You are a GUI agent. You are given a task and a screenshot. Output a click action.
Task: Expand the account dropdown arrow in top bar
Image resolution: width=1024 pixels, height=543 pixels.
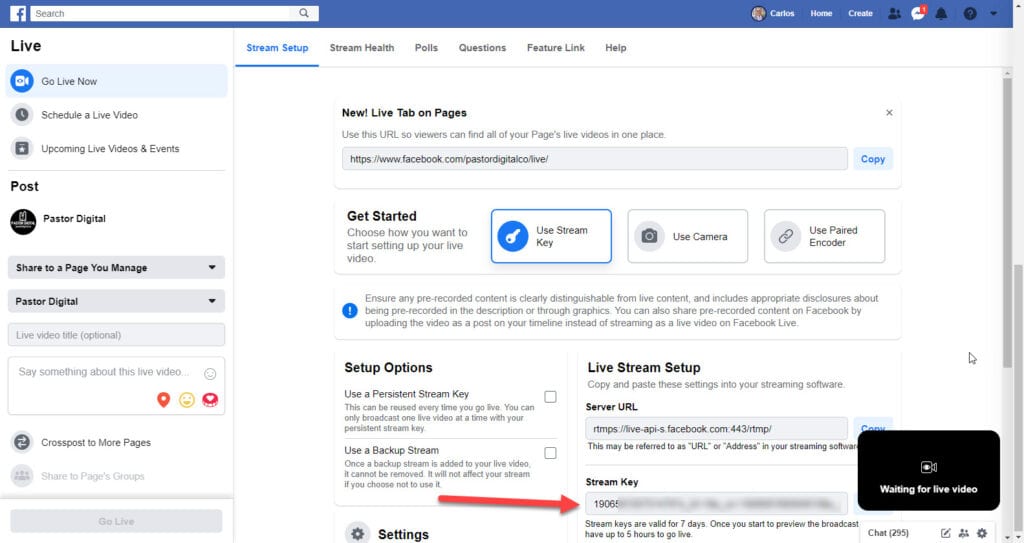(x=993, y=13)
